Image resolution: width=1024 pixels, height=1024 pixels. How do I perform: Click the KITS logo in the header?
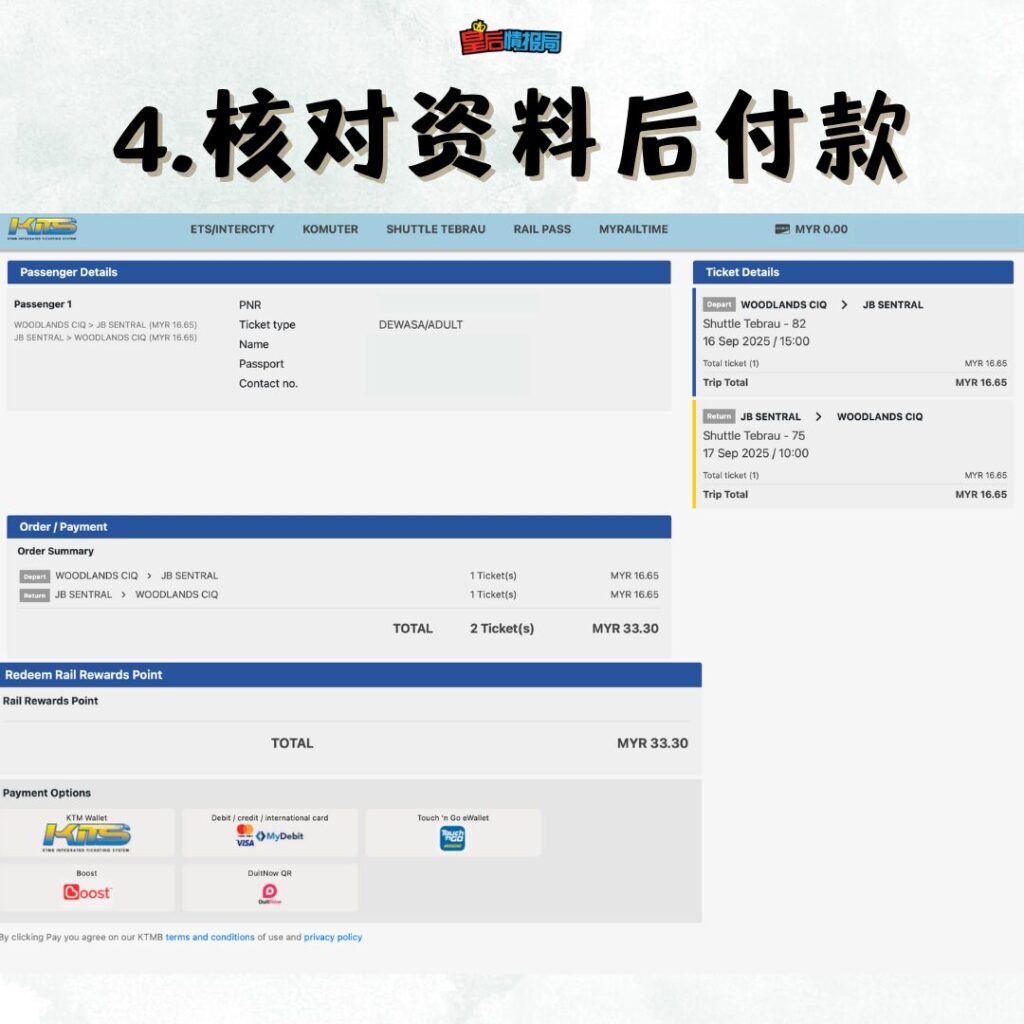pyautogui.click(x=43, y=229)
